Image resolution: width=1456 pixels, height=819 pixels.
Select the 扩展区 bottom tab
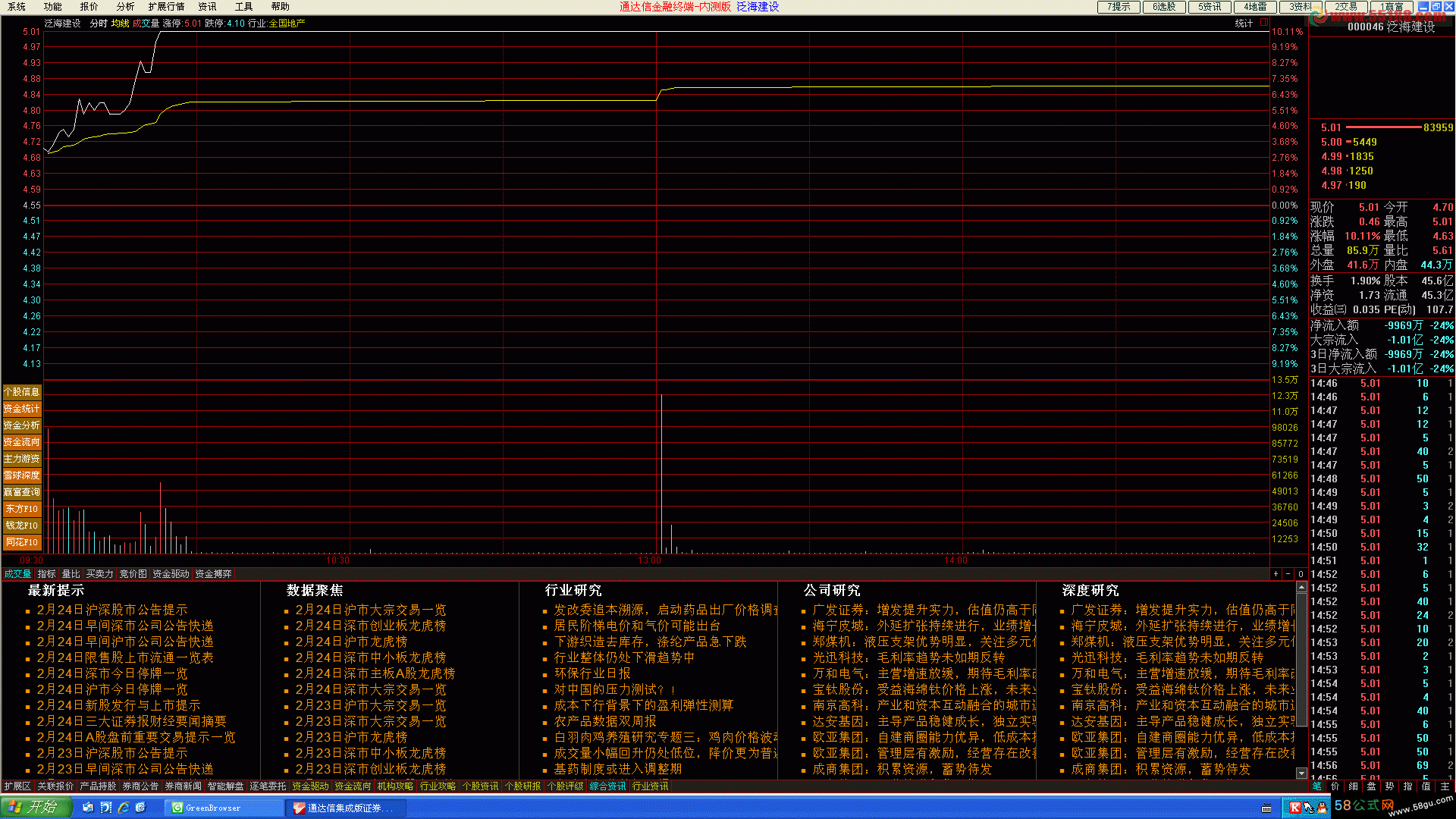coord(17,786)
